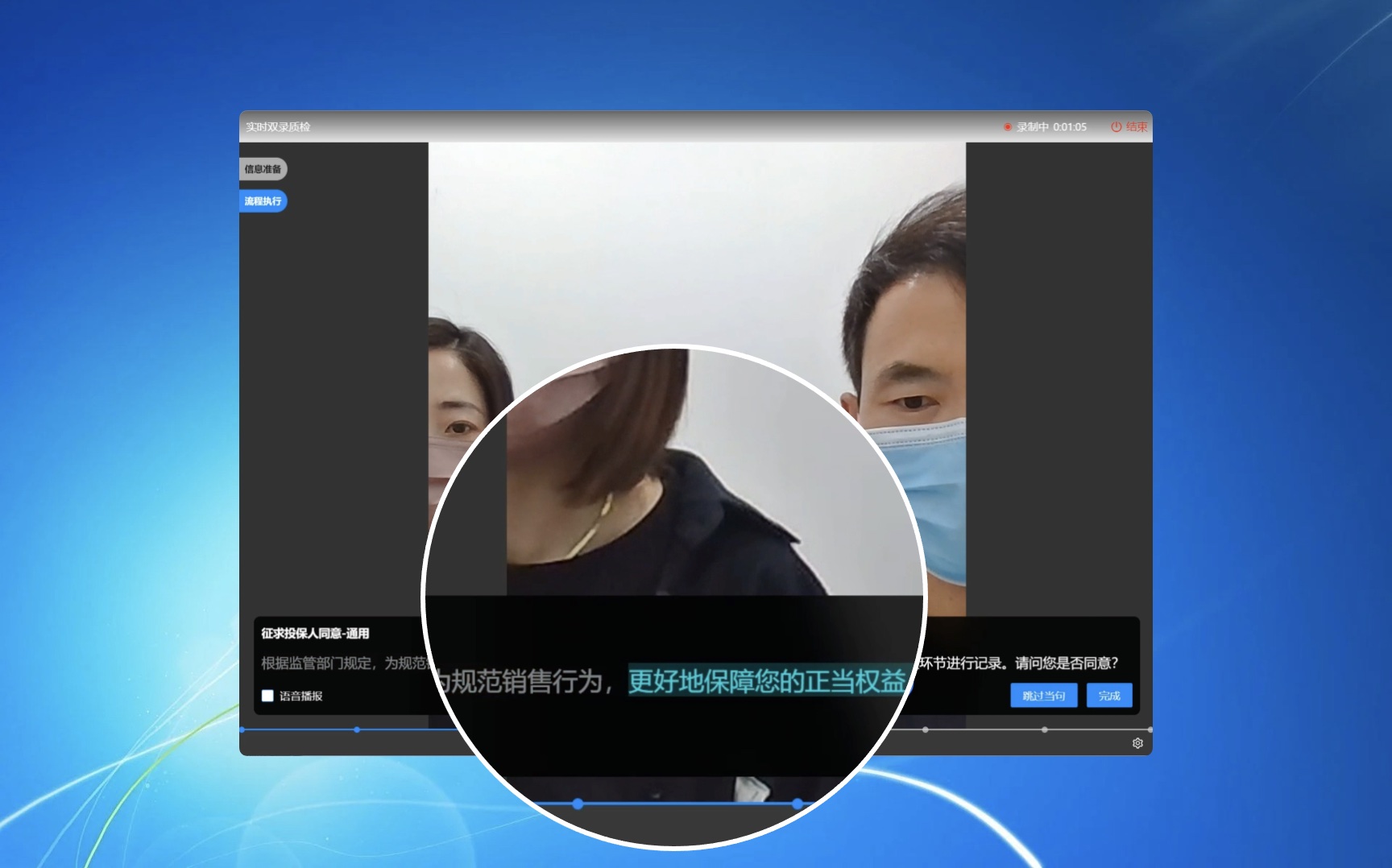Viewport: 1392px width, 868px height.
Task: Switch to the 流程执行 tab
Action: click(263, 201)
